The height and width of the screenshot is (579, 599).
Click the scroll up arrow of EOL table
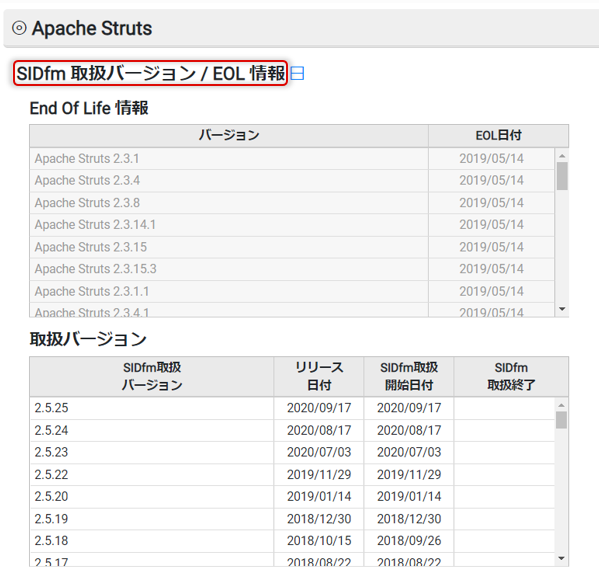point(562,156)
